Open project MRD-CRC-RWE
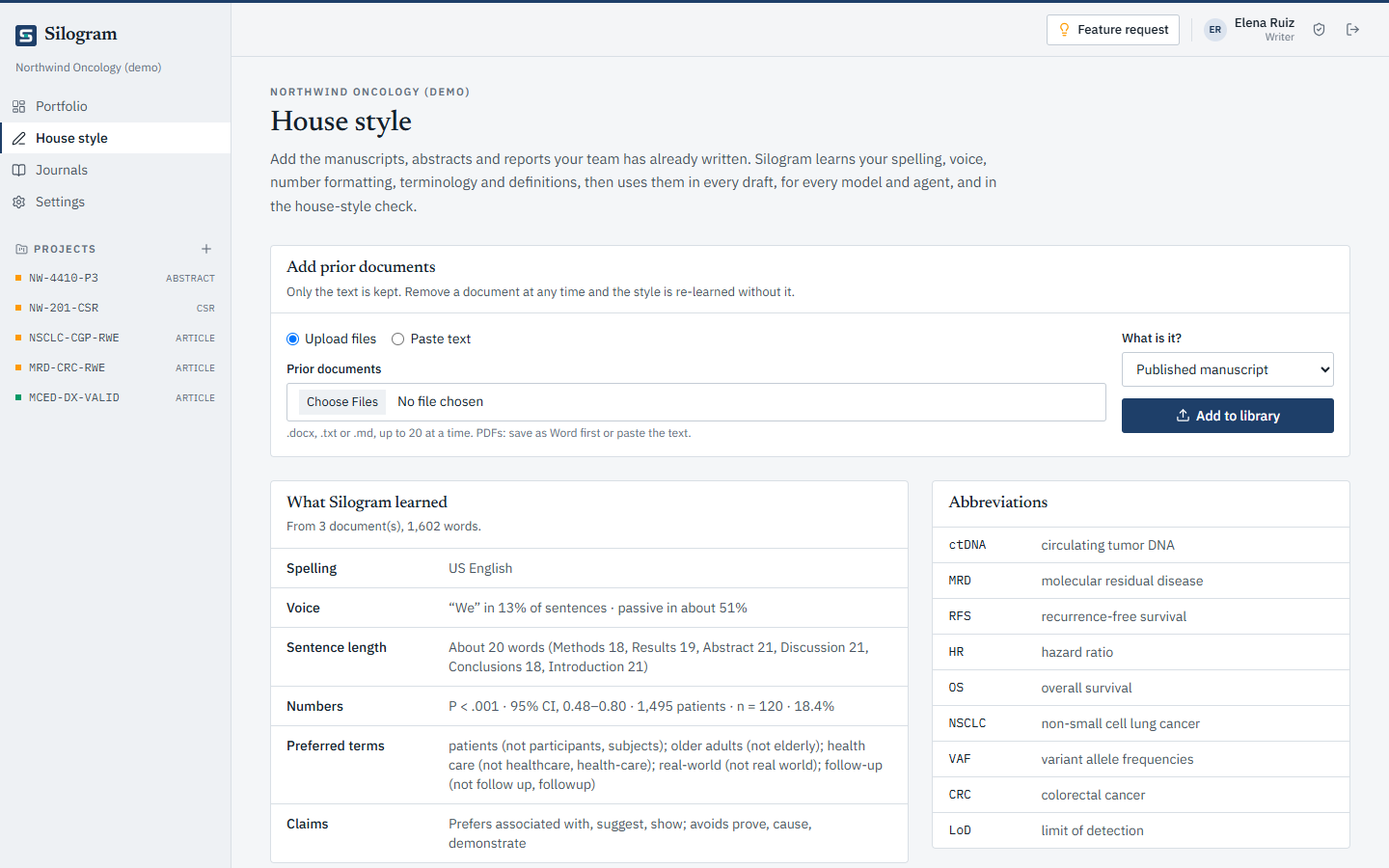This screenshot has height=868, width=1389. pyautogui.click(x=116, y=367)
